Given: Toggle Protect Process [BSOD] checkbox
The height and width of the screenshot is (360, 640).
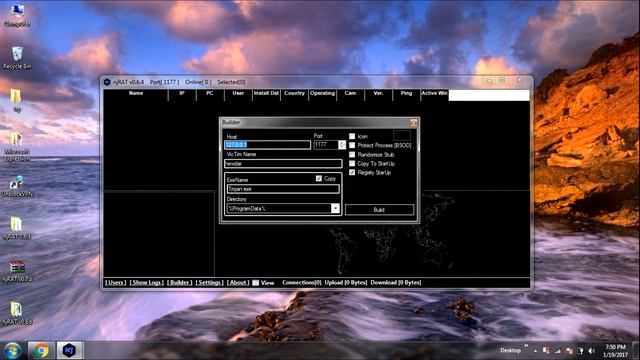Looking at the screenshot, I should (352, 145).
